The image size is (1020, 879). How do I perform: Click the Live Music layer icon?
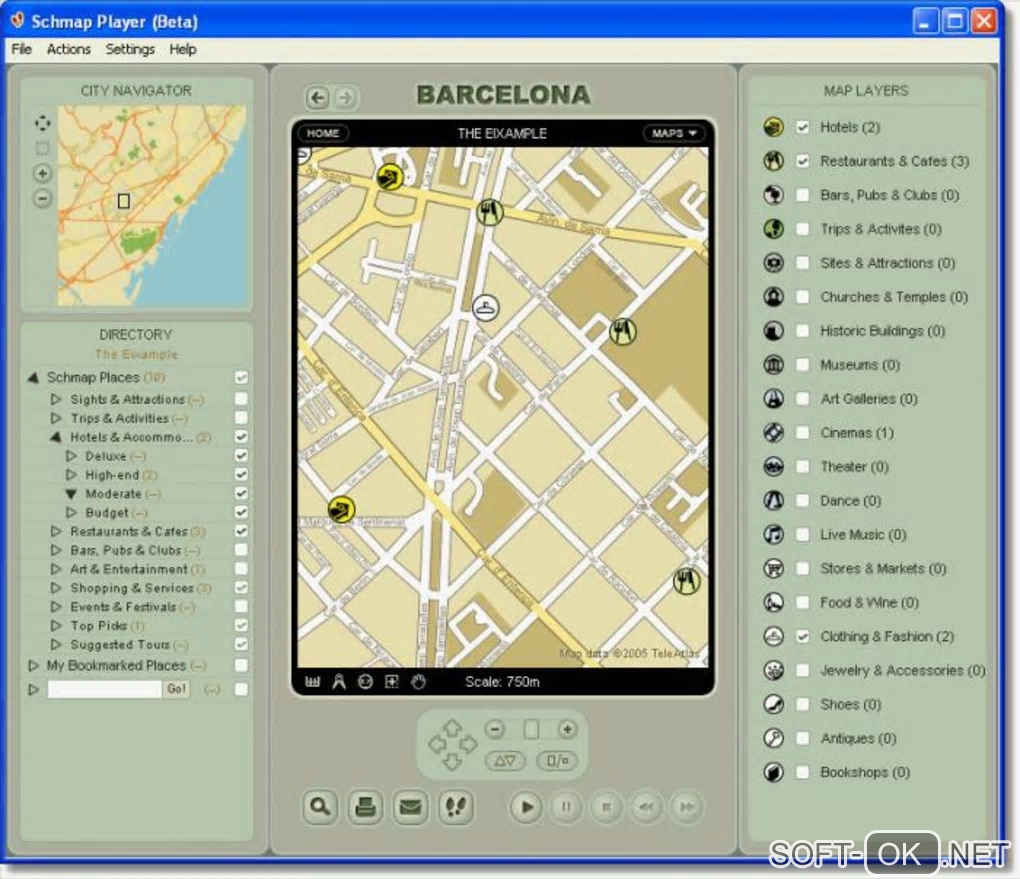(x=773, y=534)
